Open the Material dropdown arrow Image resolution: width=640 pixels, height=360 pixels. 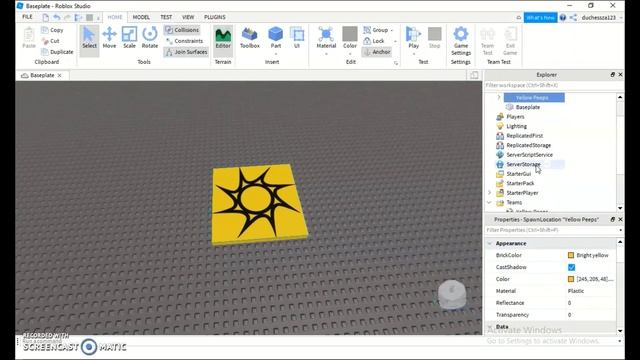[326, 54]
